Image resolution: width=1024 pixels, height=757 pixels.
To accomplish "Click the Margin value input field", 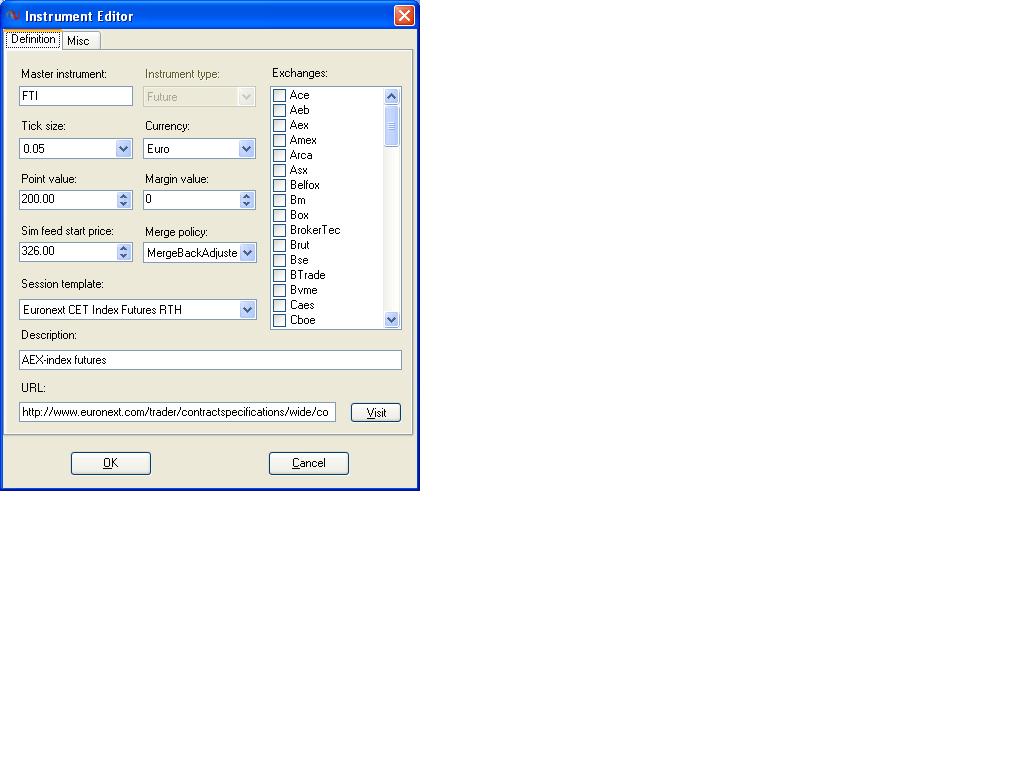I will point(191,199).
